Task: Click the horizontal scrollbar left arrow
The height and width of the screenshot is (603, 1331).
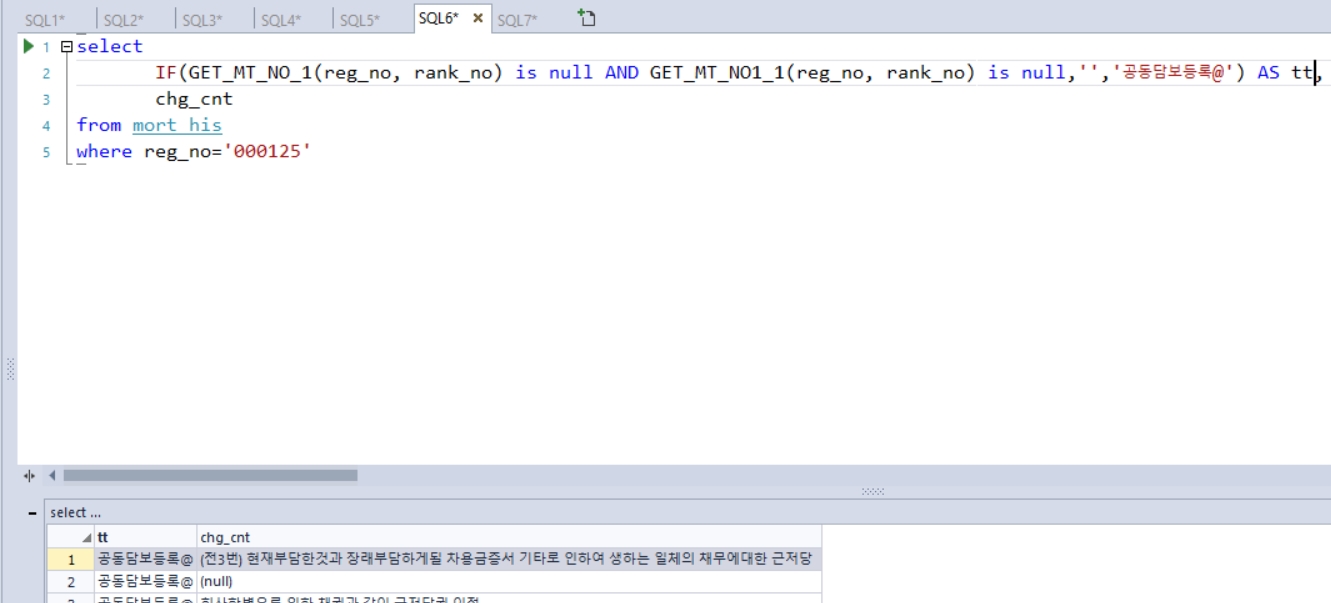Action: 52,476
